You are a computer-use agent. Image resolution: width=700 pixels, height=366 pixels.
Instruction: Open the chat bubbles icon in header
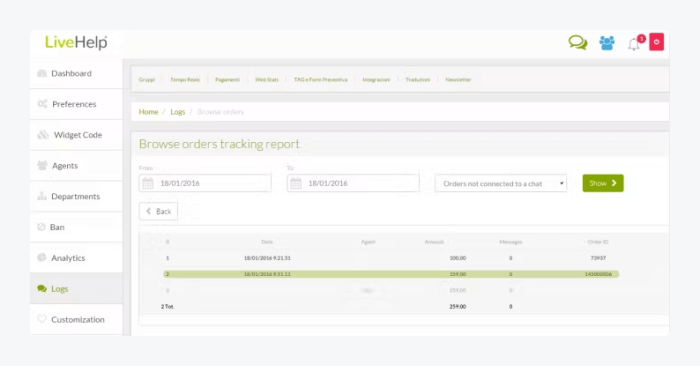[578, 43]
